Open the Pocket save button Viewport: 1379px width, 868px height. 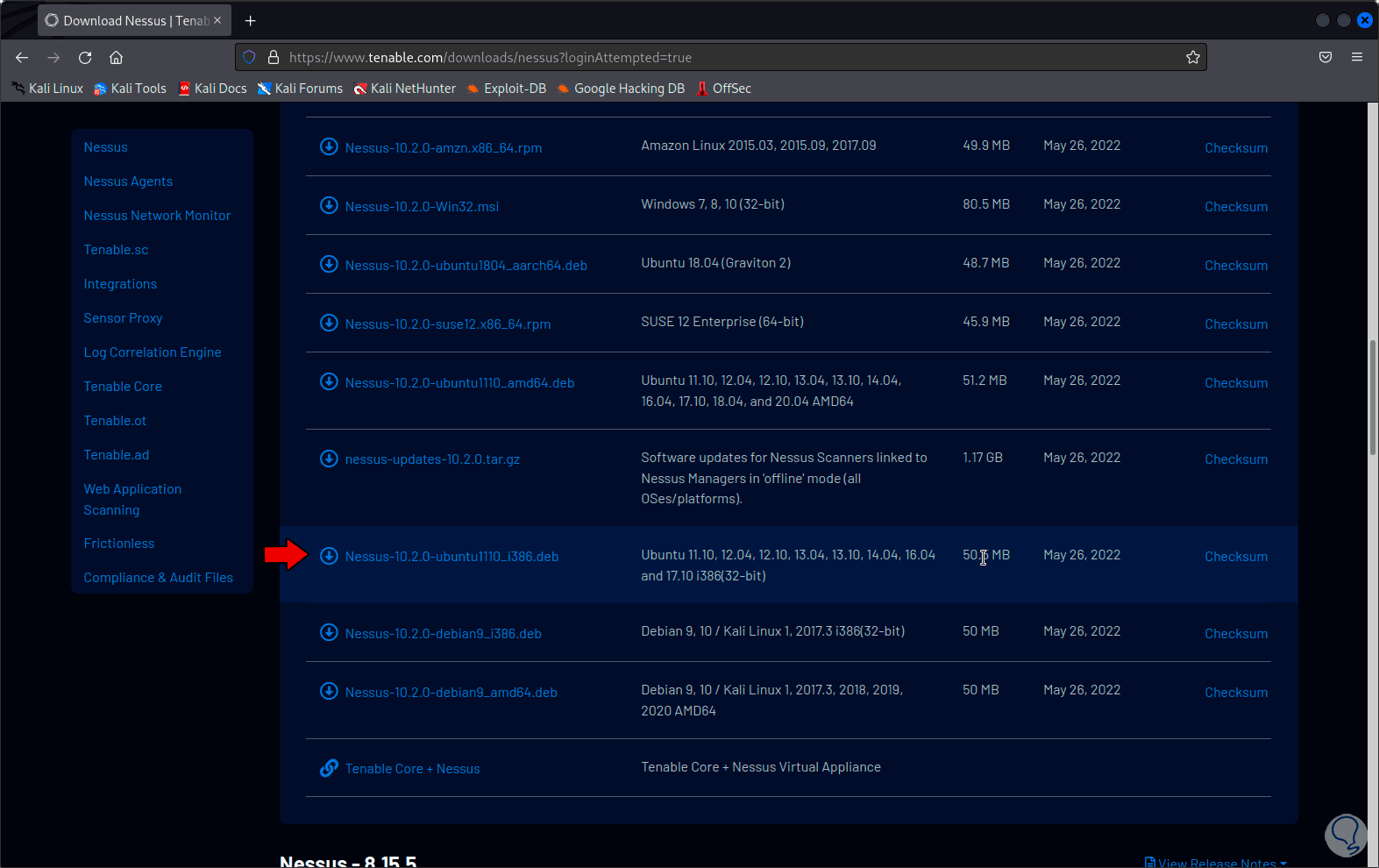[1326, 57]
